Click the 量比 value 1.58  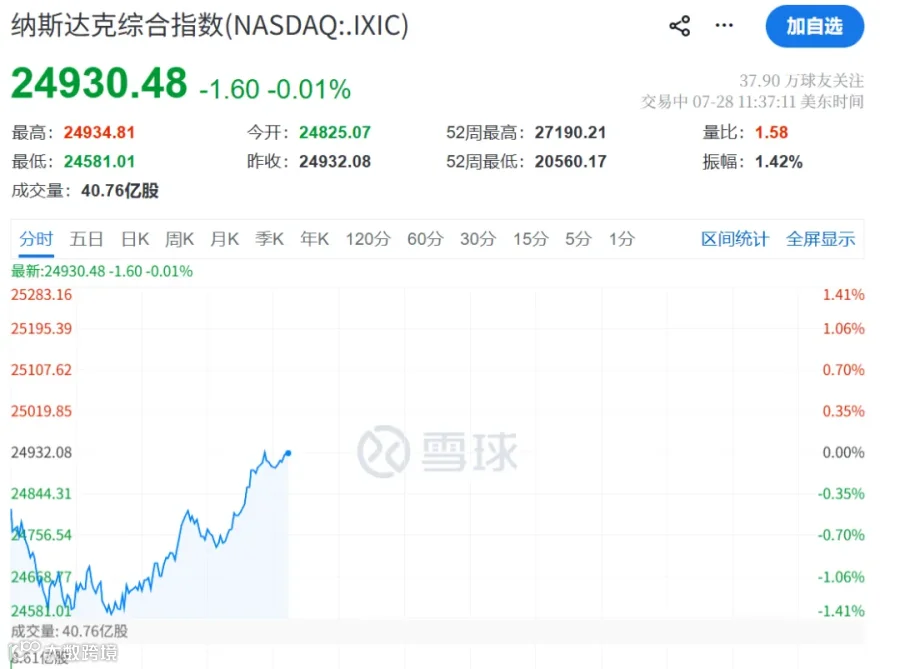(x=771, y=133)
